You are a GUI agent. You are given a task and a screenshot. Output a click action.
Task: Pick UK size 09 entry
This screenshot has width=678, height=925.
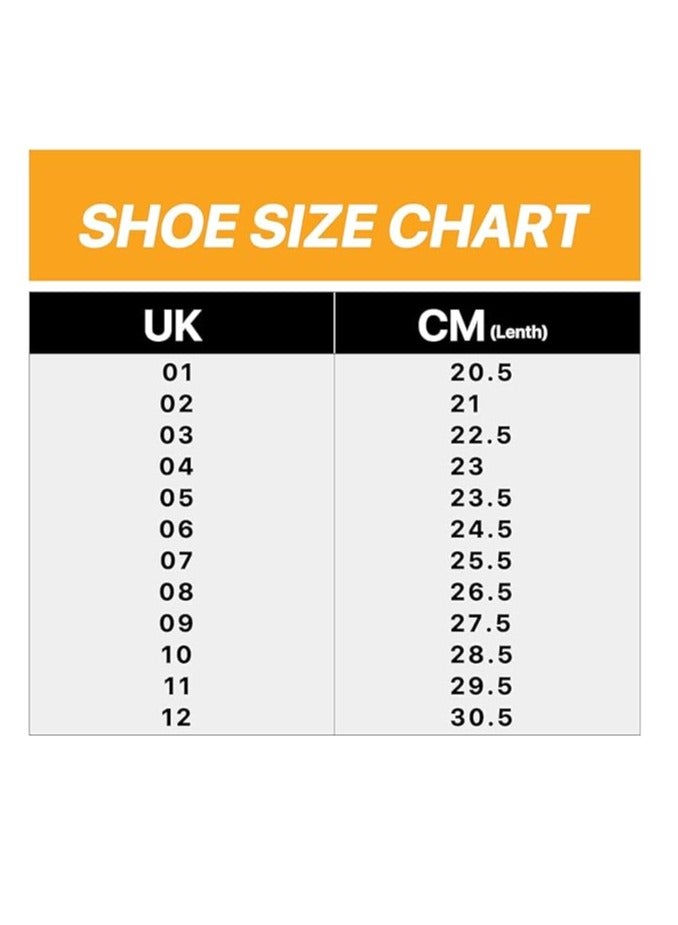pyautogui.click(x=177, y=624)
